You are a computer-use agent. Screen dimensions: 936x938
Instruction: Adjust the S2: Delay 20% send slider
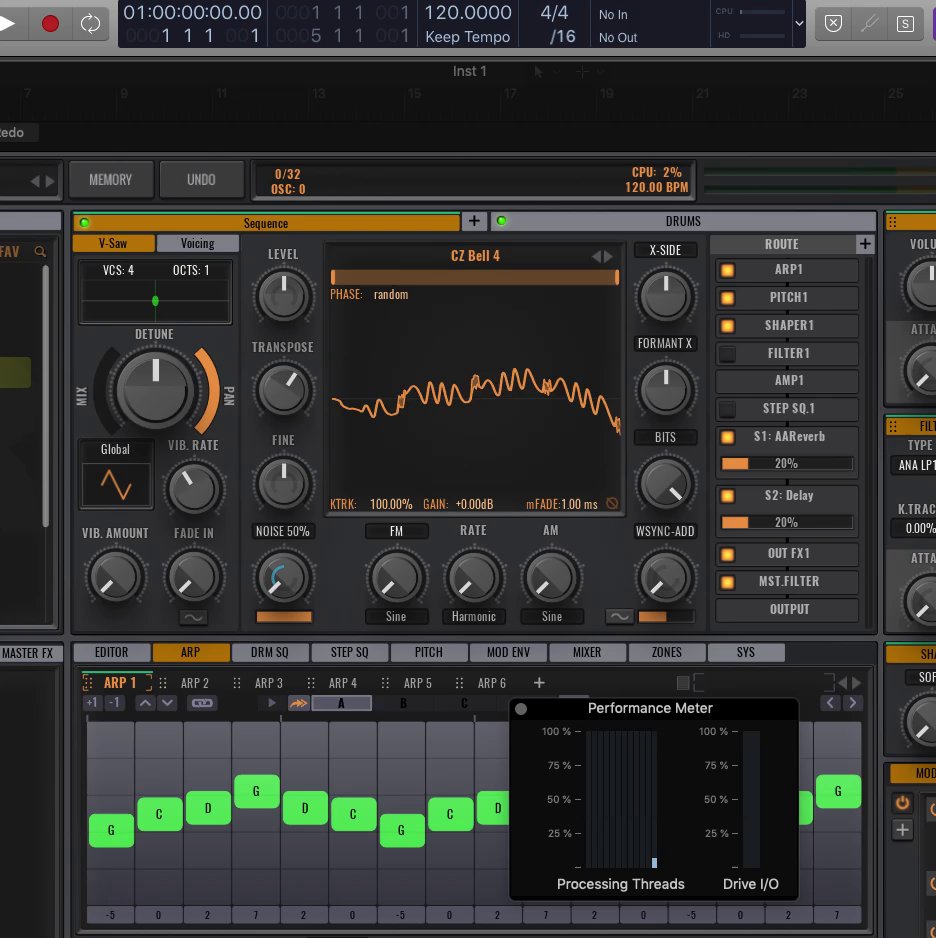[786, 522]
